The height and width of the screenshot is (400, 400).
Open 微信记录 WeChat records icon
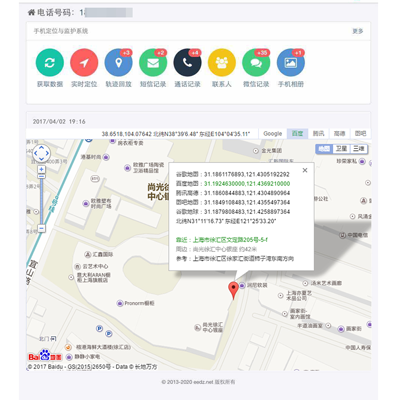pyautogui.click(x=256, y=63)
